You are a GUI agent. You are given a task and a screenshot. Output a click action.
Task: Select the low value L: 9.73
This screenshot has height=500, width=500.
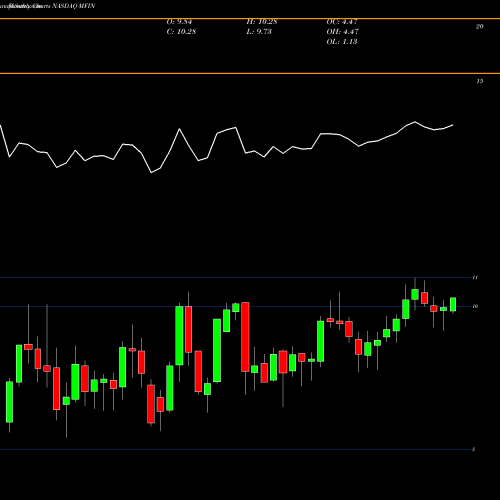click(259, 32)
